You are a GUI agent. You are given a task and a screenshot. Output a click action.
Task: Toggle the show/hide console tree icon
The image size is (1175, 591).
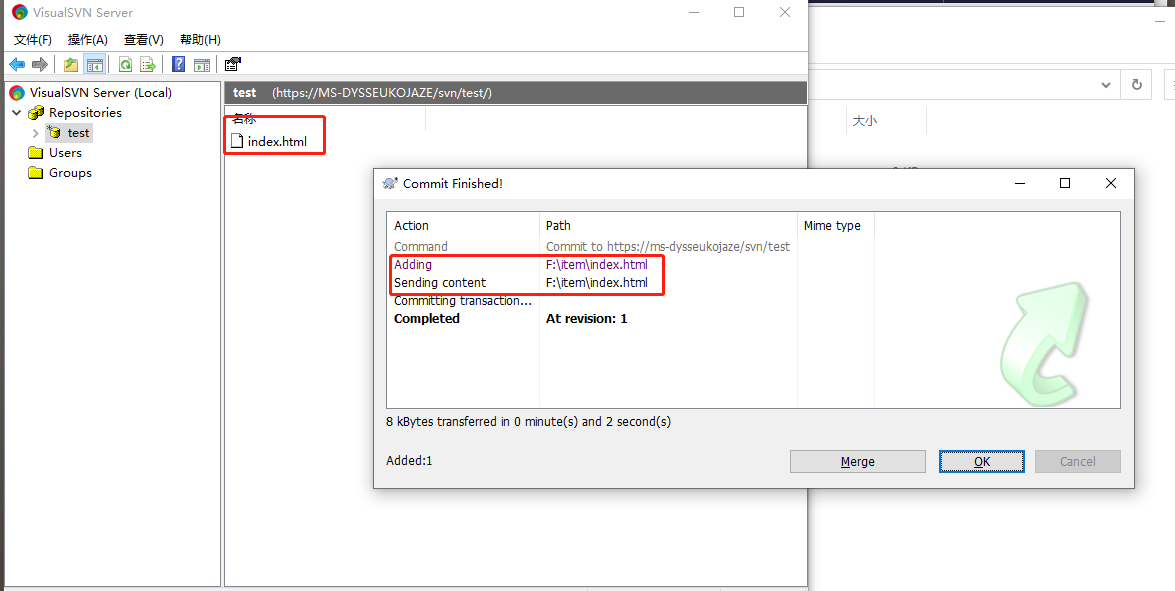[95, 65]
